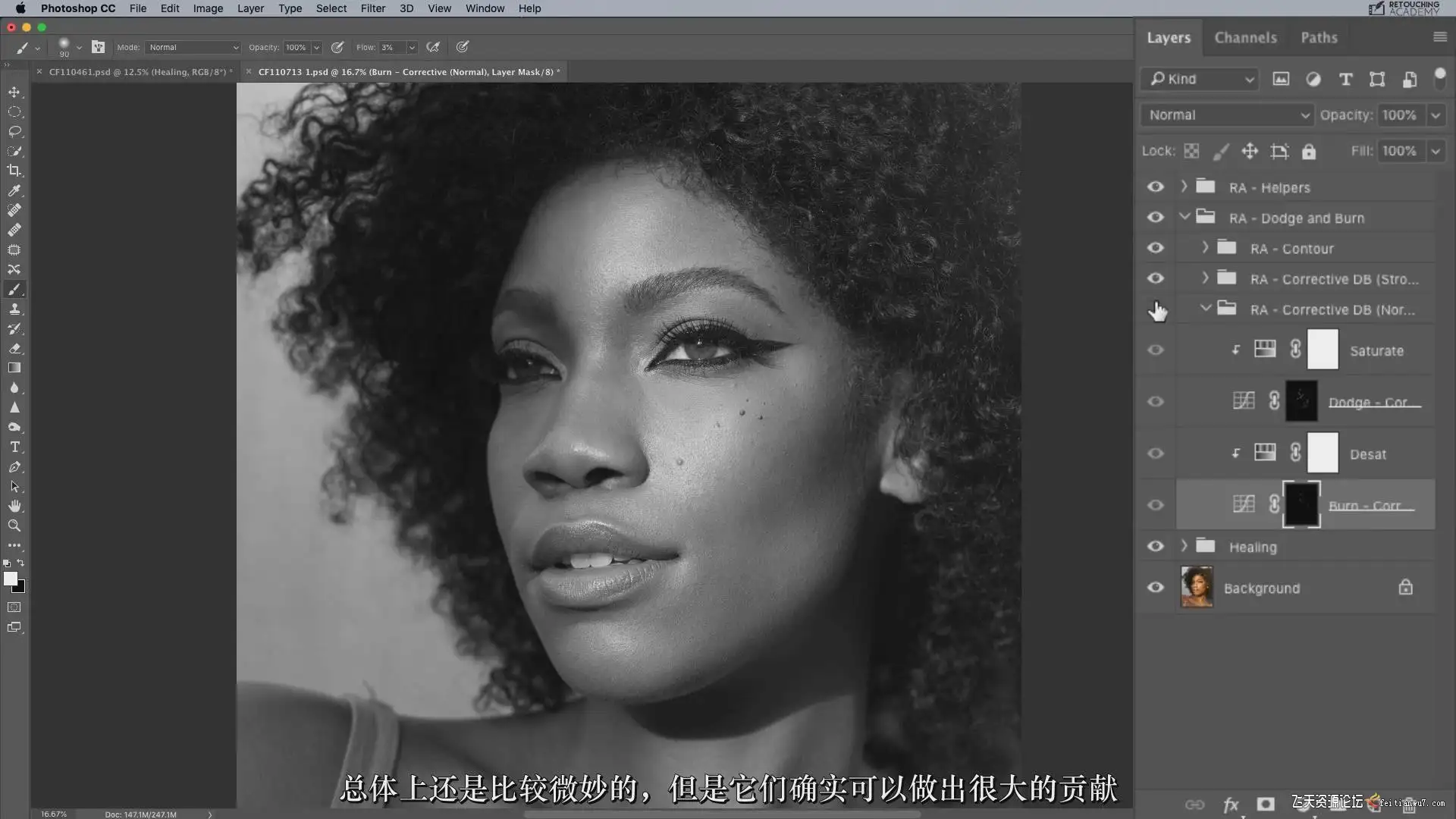1456x819 pixels.
Task: Select the Eyedropper tool
Action: (14, 190)
